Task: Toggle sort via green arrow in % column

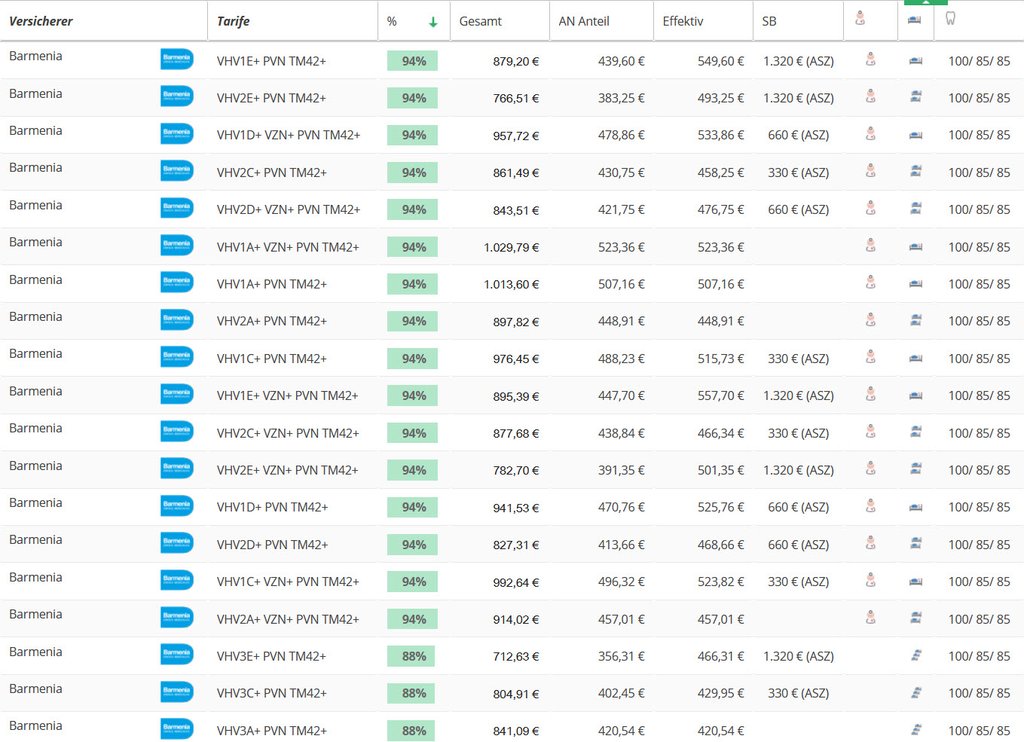Action: [433, 22]
